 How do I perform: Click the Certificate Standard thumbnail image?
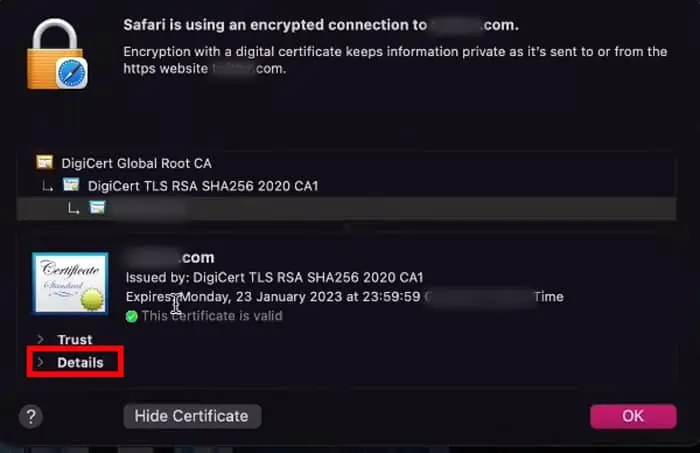coord(70,284)
